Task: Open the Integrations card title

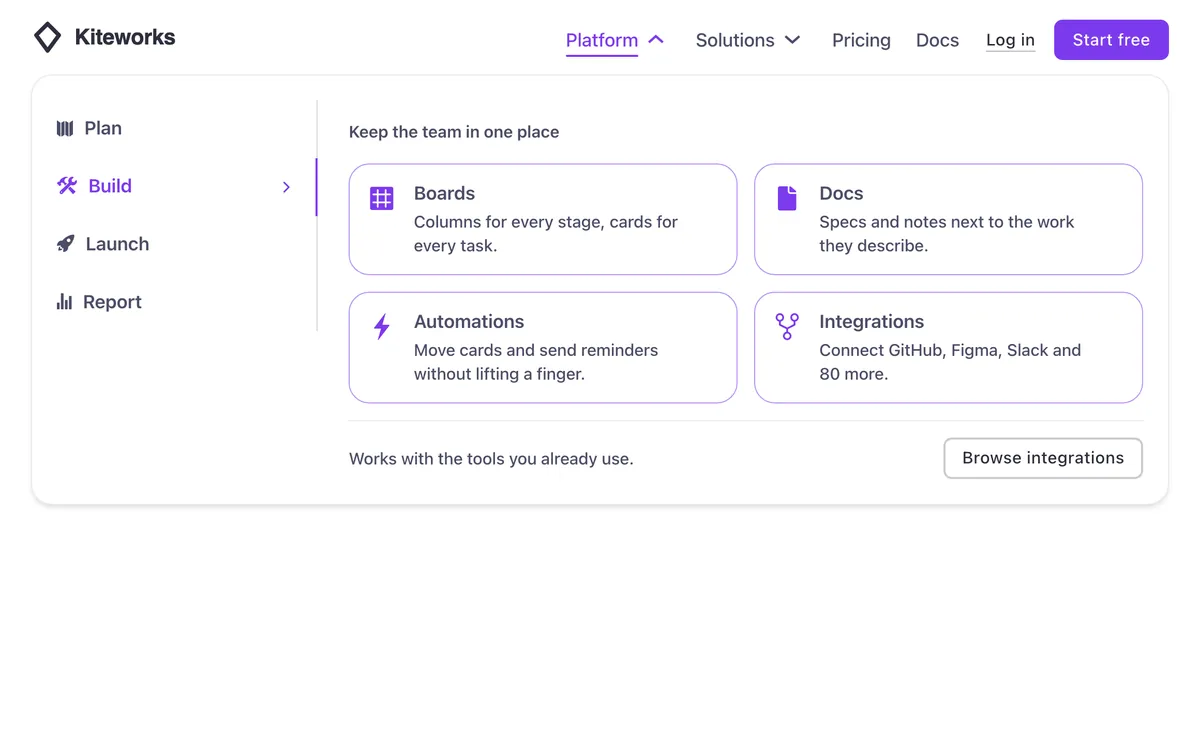Action: 871,321
